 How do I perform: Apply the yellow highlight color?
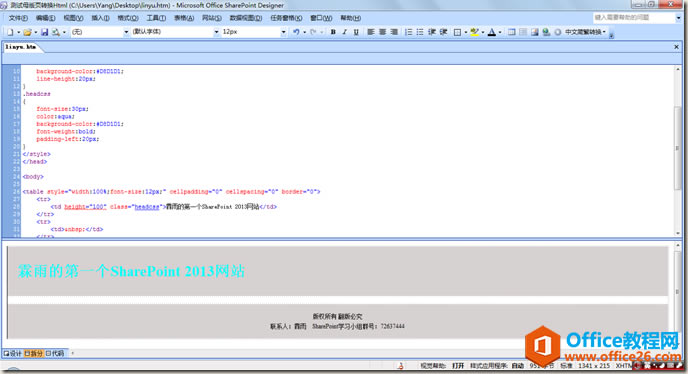tap(474, 32)
